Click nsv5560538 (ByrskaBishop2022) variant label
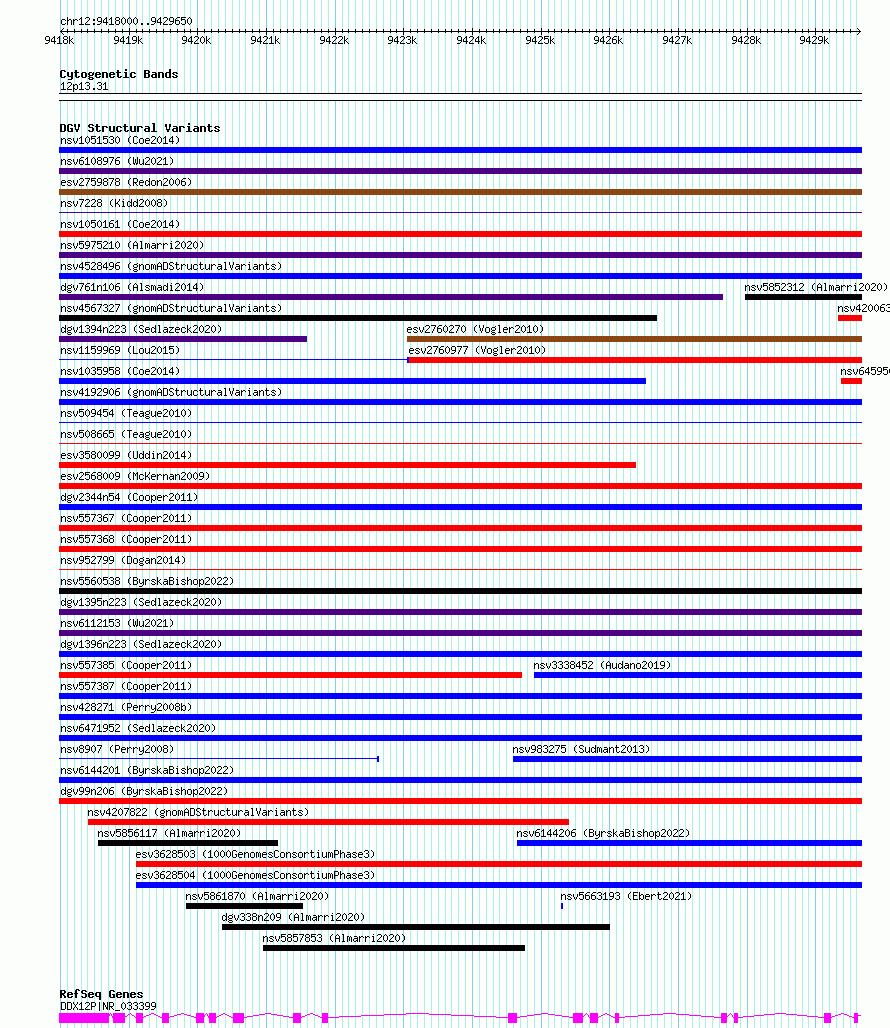Image resolution: width=890 pixels, height=1028 pixels. (x=147, y=581)
